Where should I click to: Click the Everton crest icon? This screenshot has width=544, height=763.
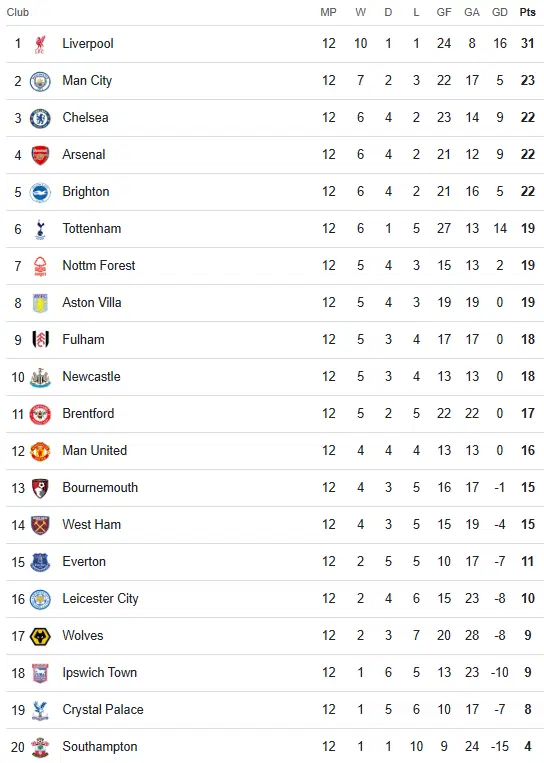coord(40,562)
